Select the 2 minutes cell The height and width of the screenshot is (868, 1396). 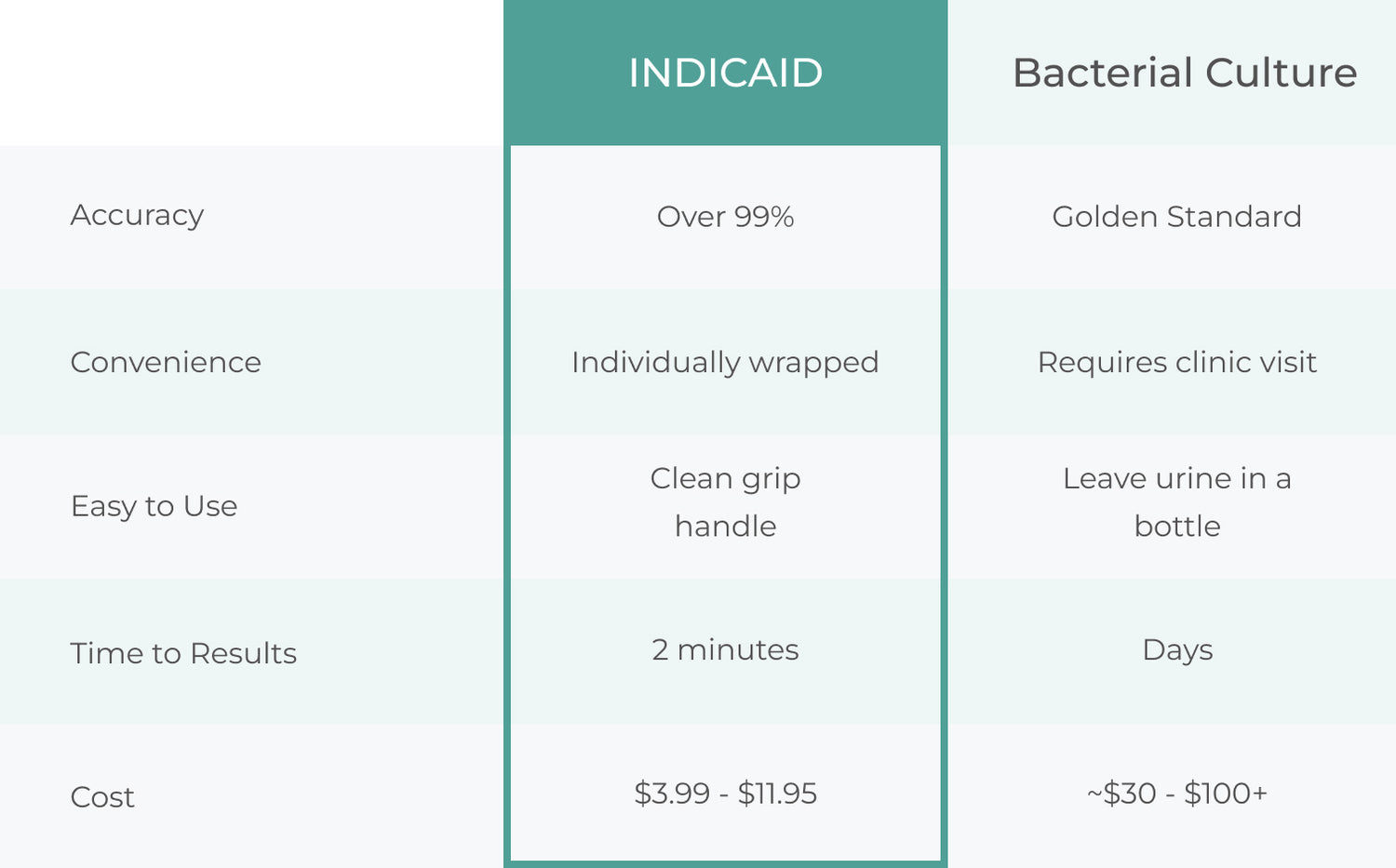[725, 649]
